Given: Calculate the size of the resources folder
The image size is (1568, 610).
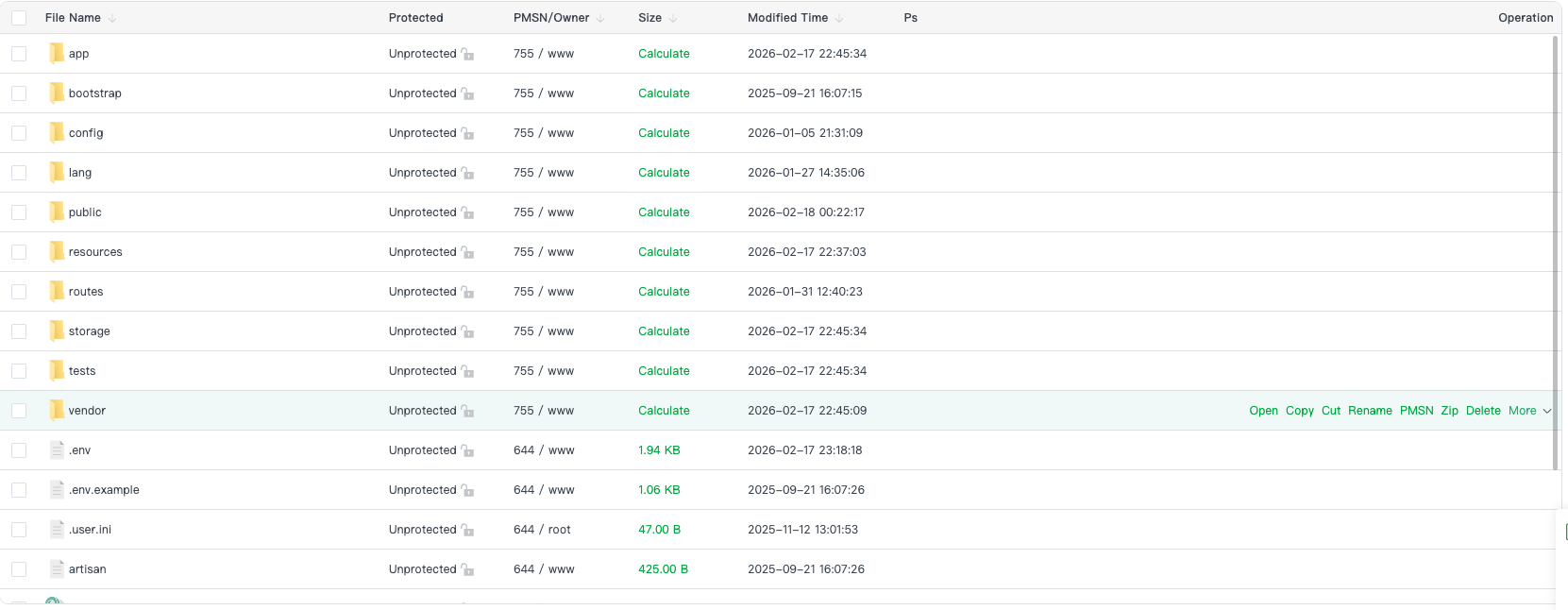Looking at the screenshot, I should coord(664,252).
